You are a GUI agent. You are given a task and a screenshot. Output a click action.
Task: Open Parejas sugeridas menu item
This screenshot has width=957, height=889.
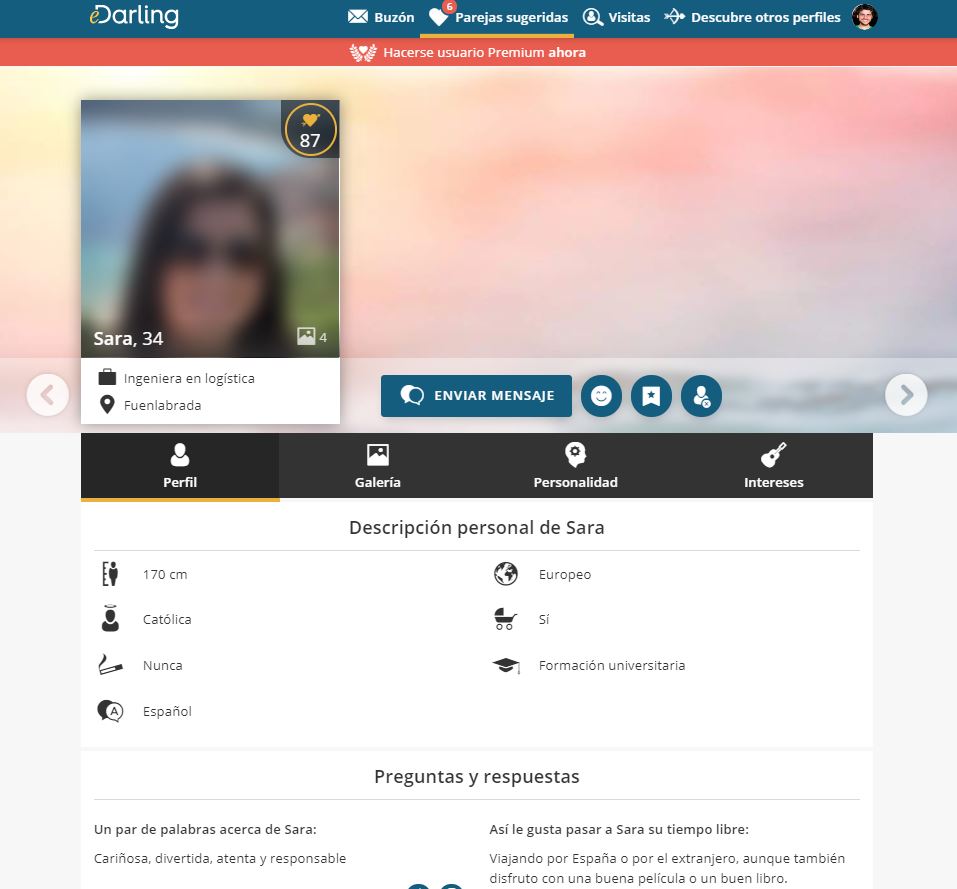pyautogui.click(x=498, y=17)
